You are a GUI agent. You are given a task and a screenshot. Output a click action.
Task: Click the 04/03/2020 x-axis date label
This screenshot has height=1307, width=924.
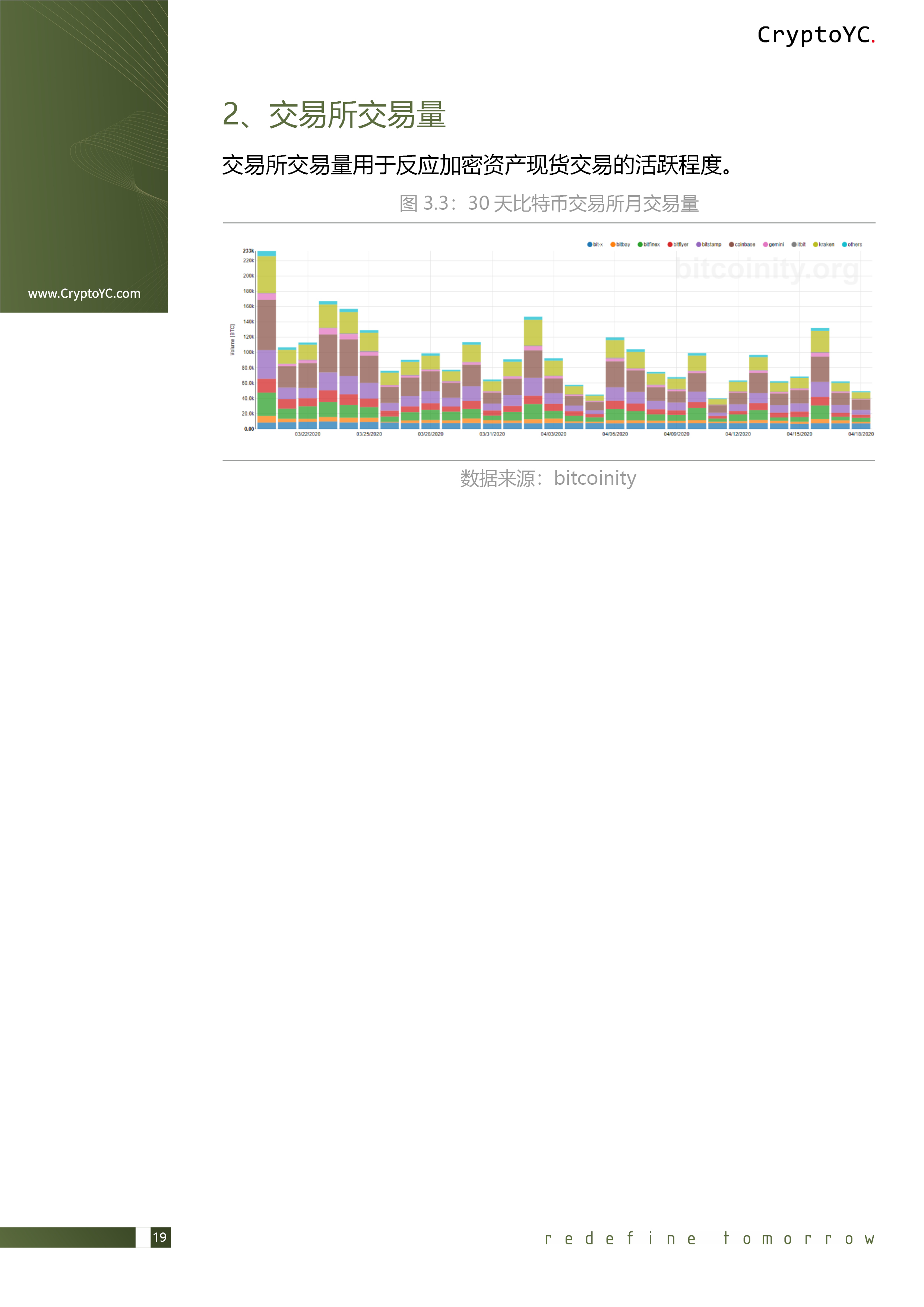click(x=553, y=434)
